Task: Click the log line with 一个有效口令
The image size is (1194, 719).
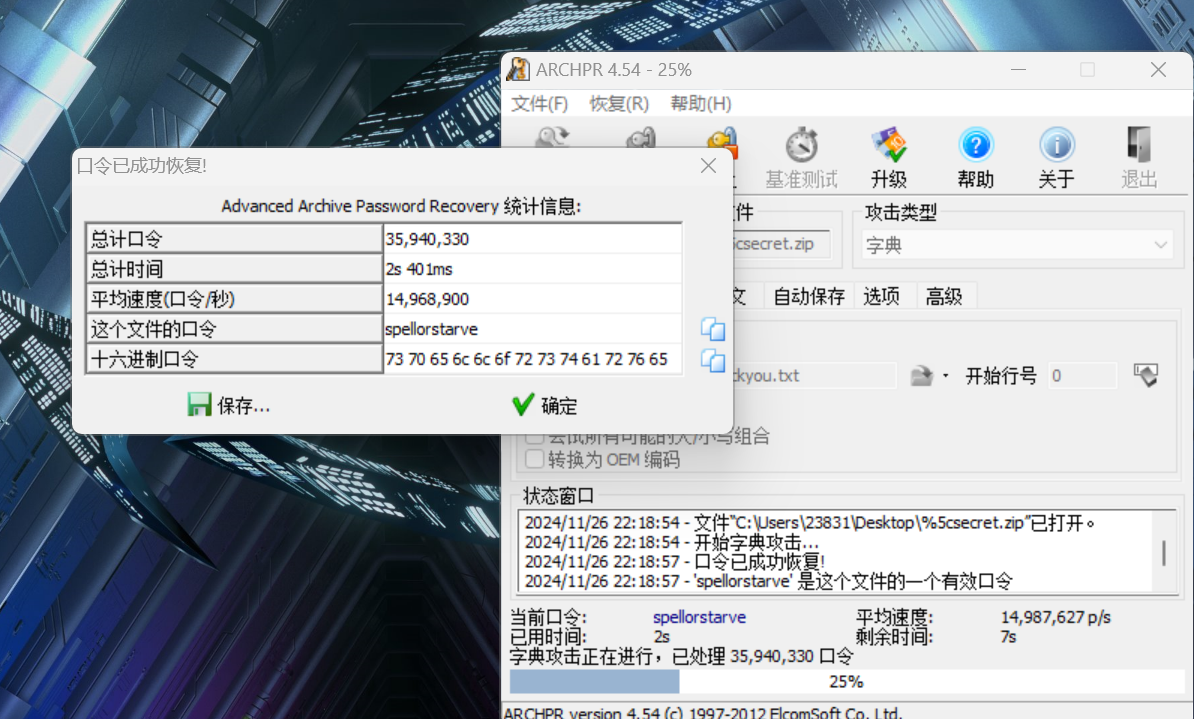Action: coord(768,582)
